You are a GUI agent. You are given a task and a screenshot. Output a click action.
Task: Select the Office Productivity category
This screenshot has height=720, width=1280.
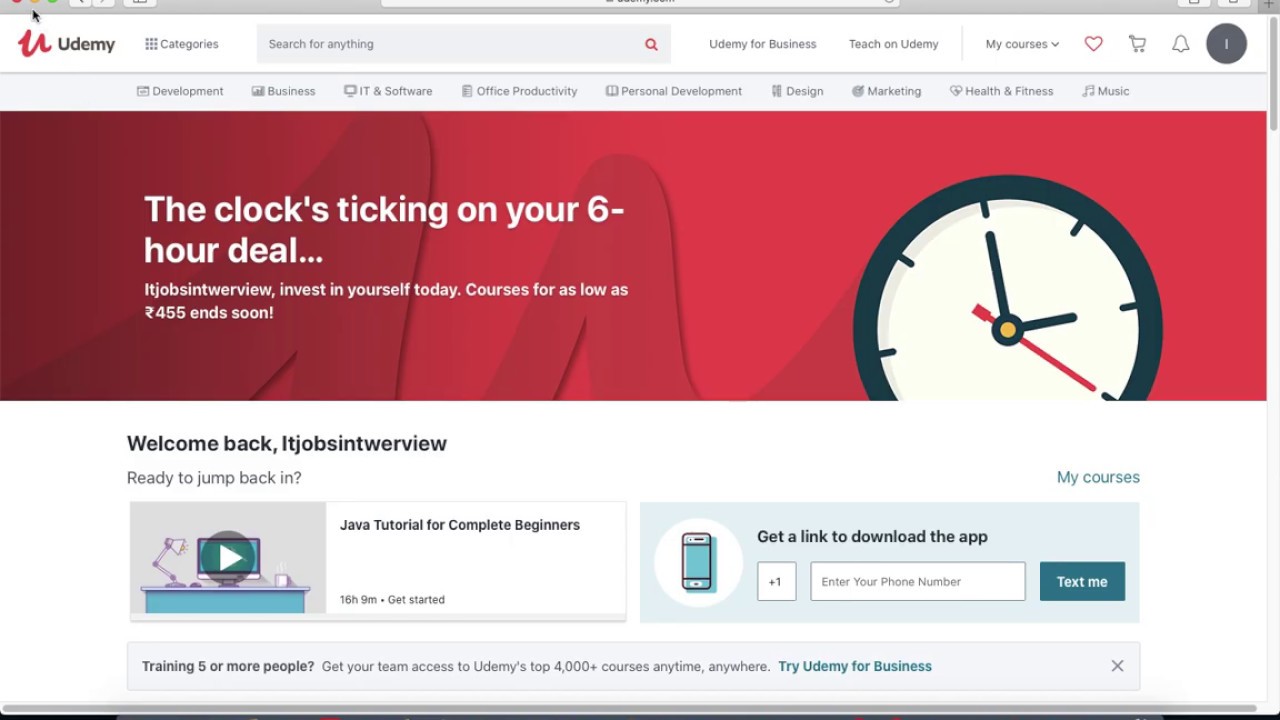coord(519,91)
